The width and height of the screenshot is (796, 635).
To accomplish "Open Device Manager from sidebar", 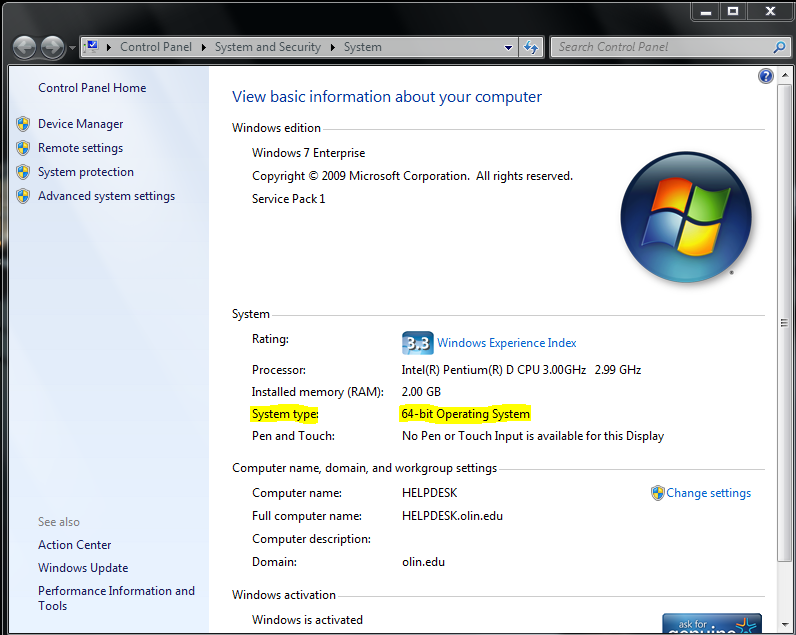I will pyautogui.click(x=81, y=124).
